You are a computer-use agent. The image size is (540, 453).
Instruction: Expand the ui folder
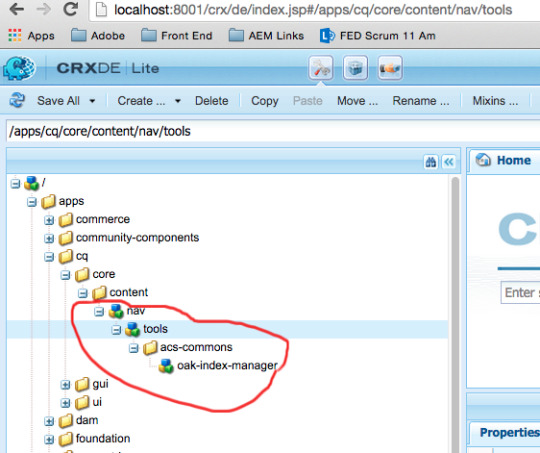click(x=65, y=403)
